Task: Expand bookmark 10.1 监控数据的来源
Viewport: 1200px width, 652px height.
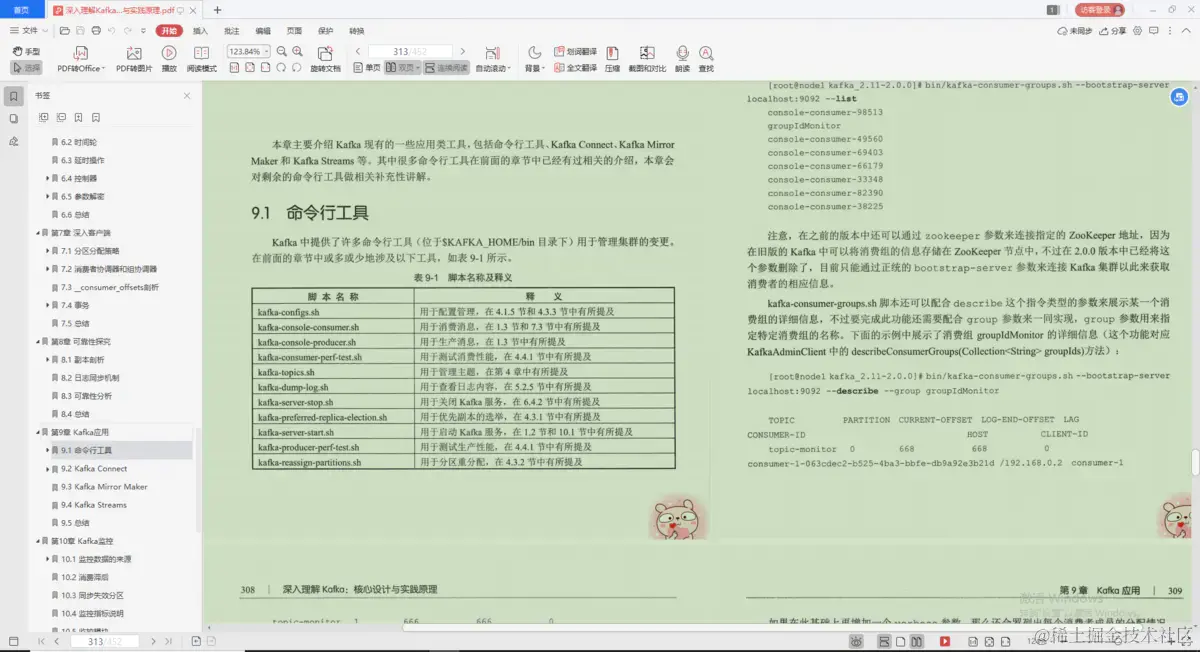Action: (x=47, y=559)
